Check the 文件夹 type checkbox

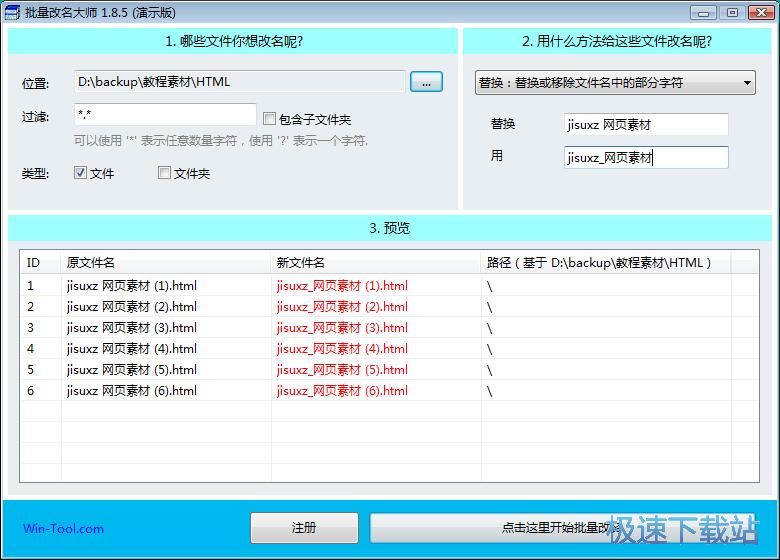point(164,172)
